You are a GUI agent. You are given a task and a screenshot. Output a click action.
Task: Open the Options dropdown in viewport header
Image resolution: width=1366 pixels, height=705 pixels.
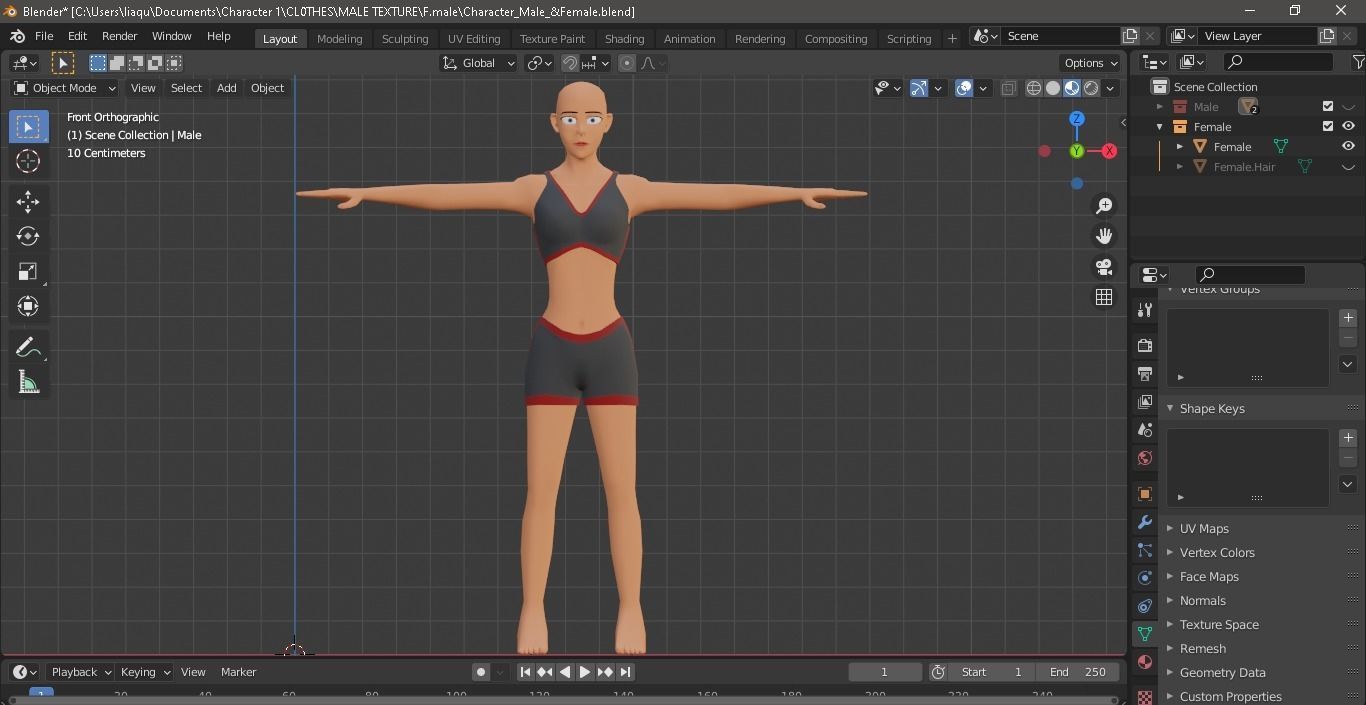(1091, 63)
